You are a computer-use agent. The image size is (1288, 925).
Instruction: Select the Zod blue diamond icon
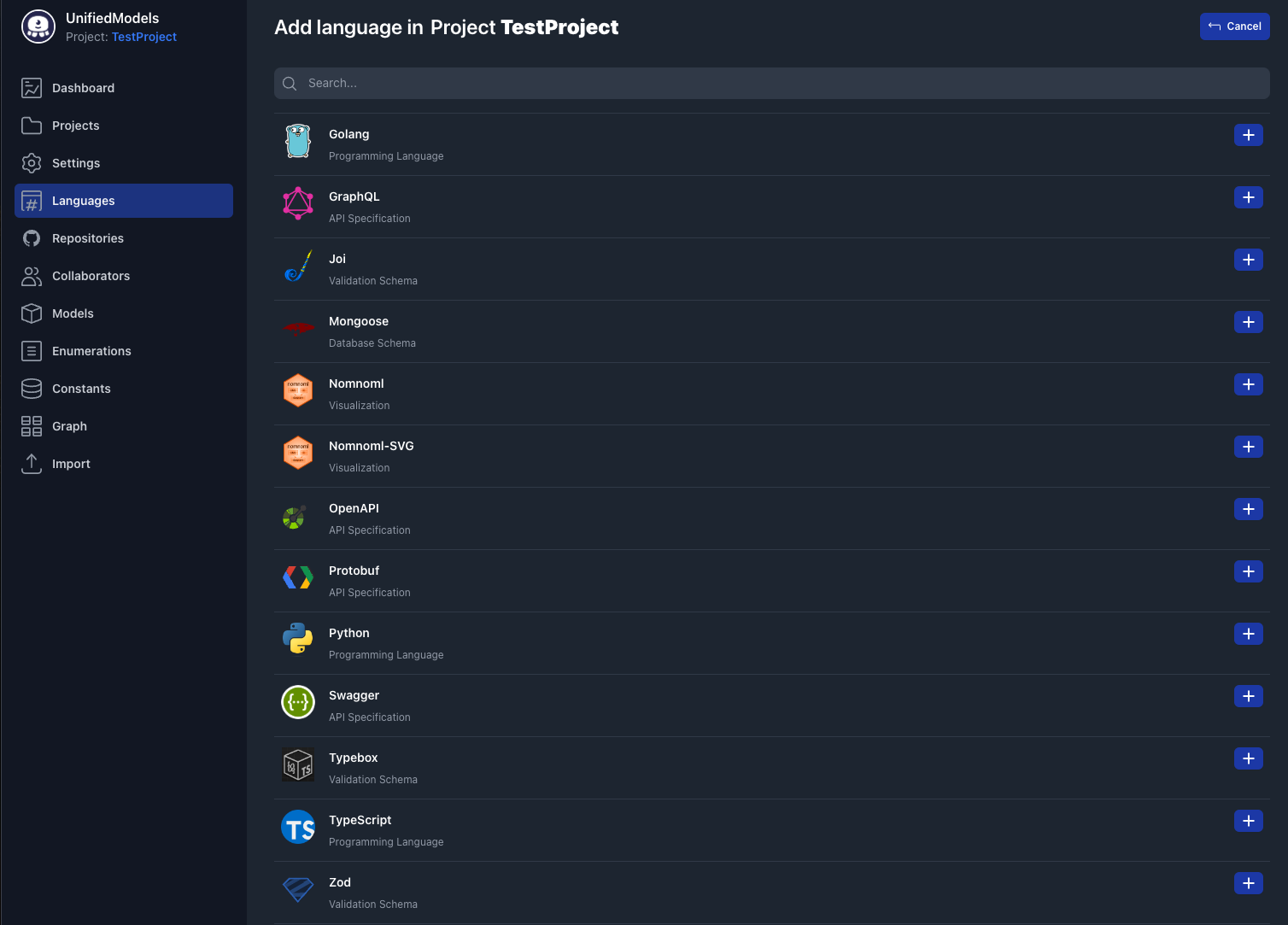(297, 889)
